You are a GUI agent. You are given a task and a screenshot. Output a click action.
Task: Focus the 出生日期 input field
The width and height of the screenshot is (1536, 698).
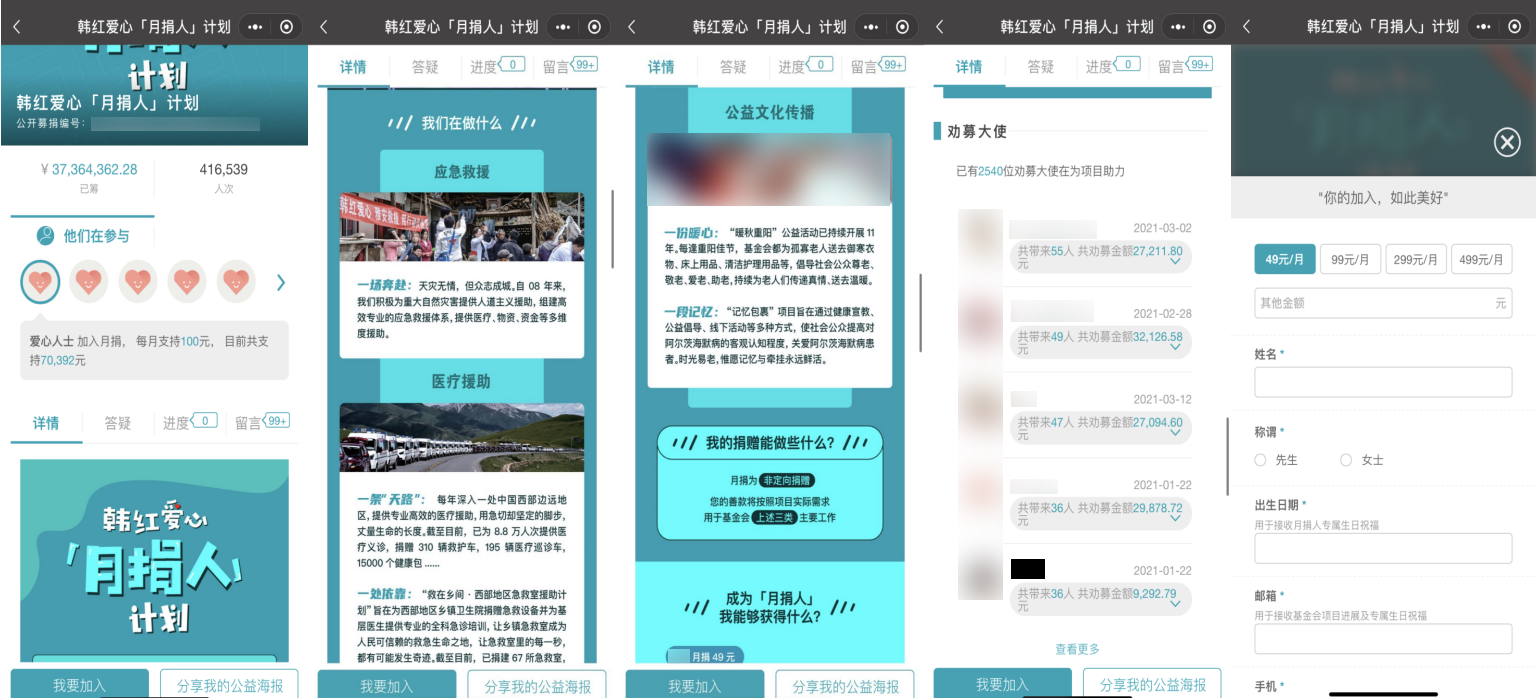coord(1383,548)
